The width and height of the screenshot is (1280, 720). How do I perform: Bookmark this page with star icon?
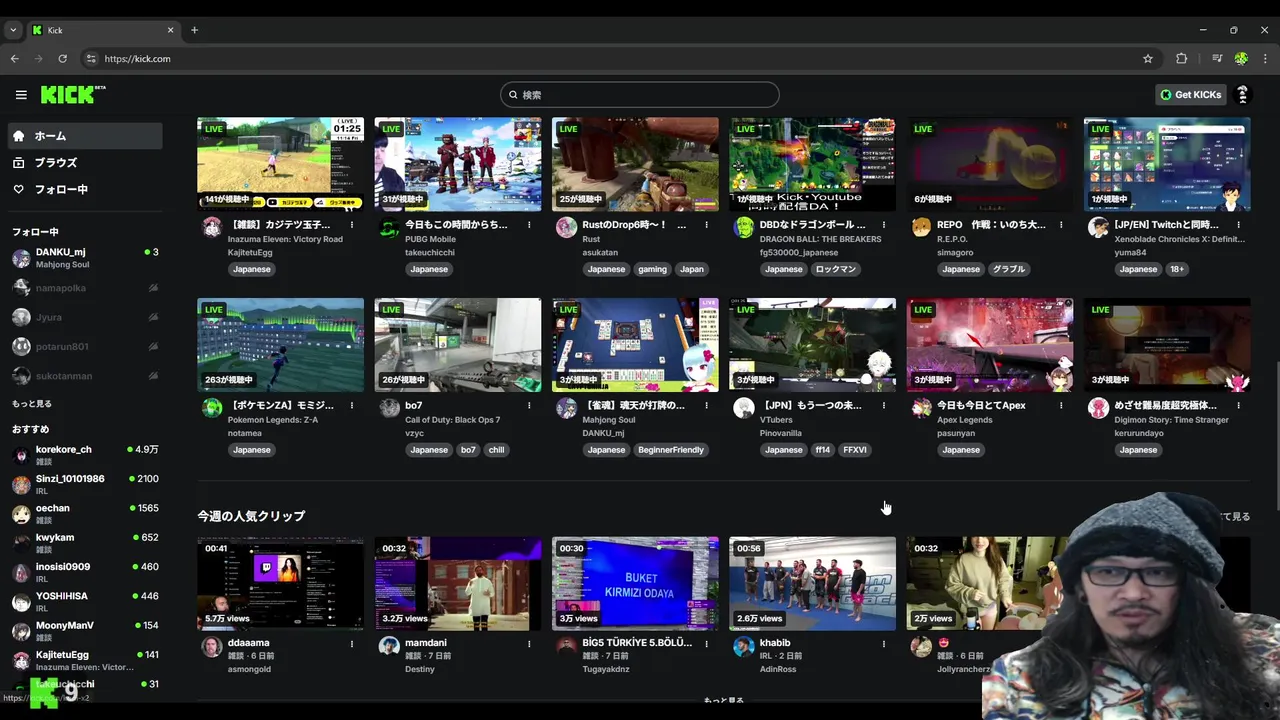(x=1148, y=59)
